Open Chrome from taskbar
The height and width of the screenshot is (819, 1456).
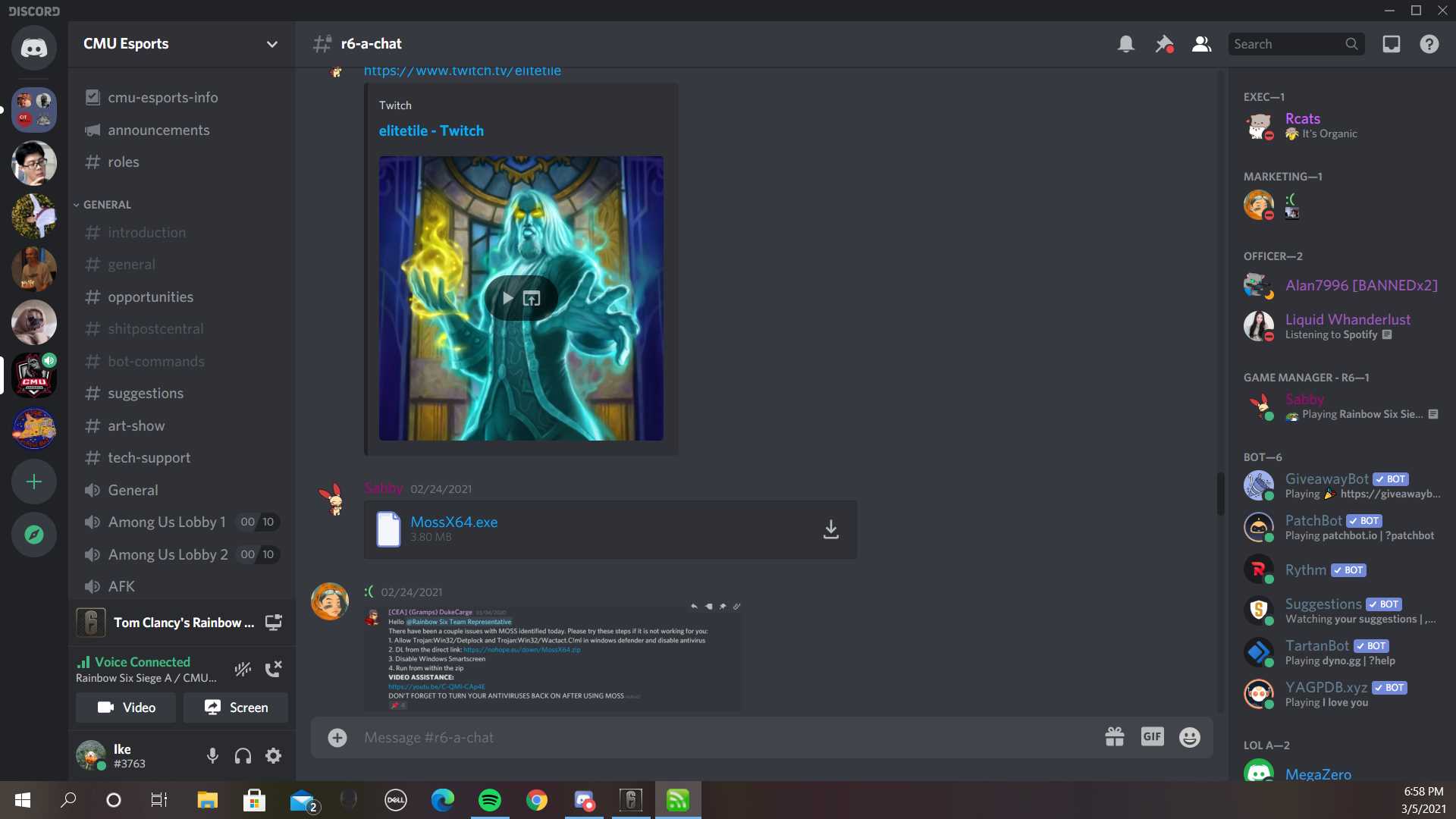(x=537, y=800)
